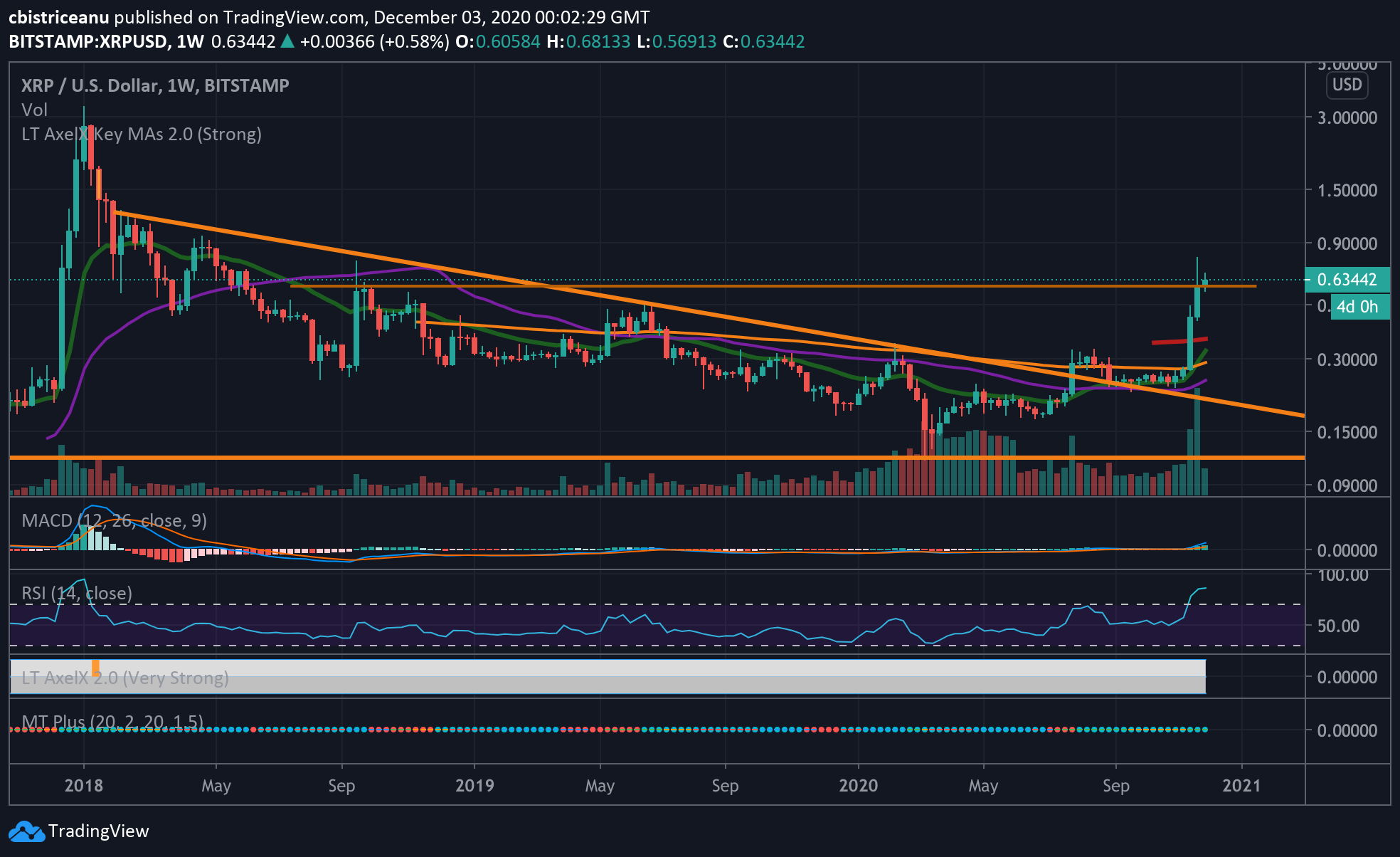The image size is (1400, 857).
Task: Click the MT Plus (20, 2, 20, 1.5) label
Action: (112, 722)
